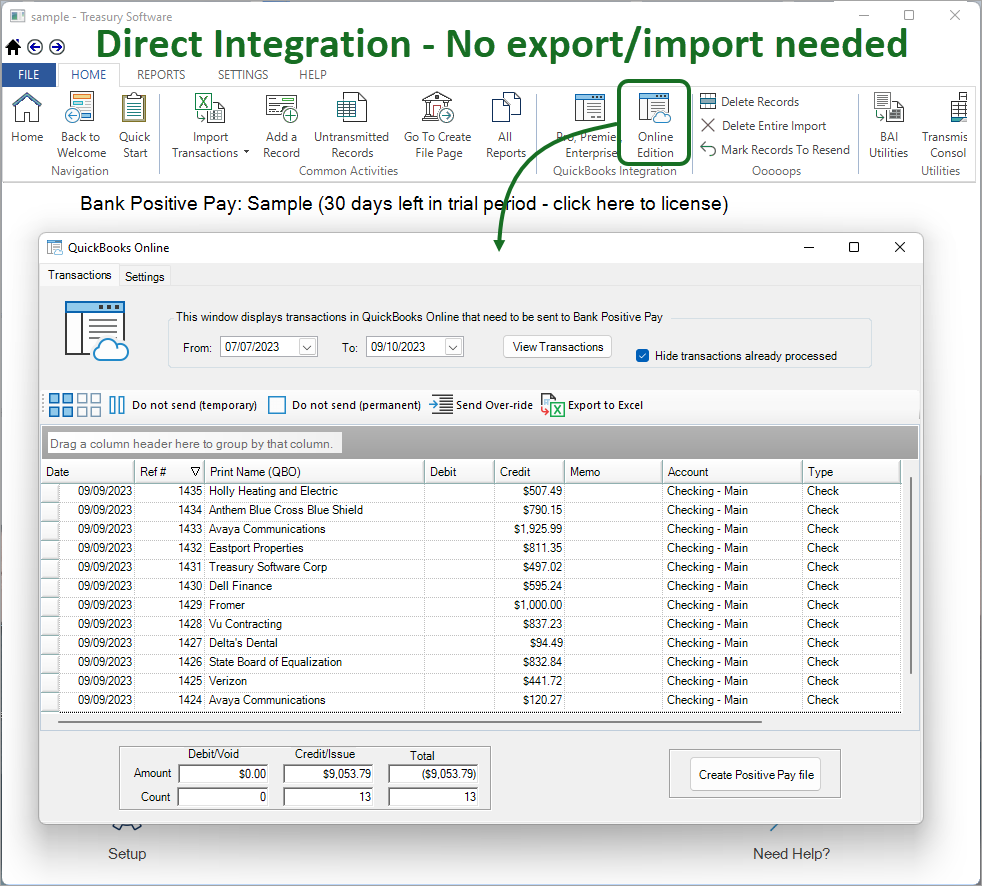The image size is (982, 886).
Task: Select row selector for check 1429 Fromer
Action: tap(50, 605)
